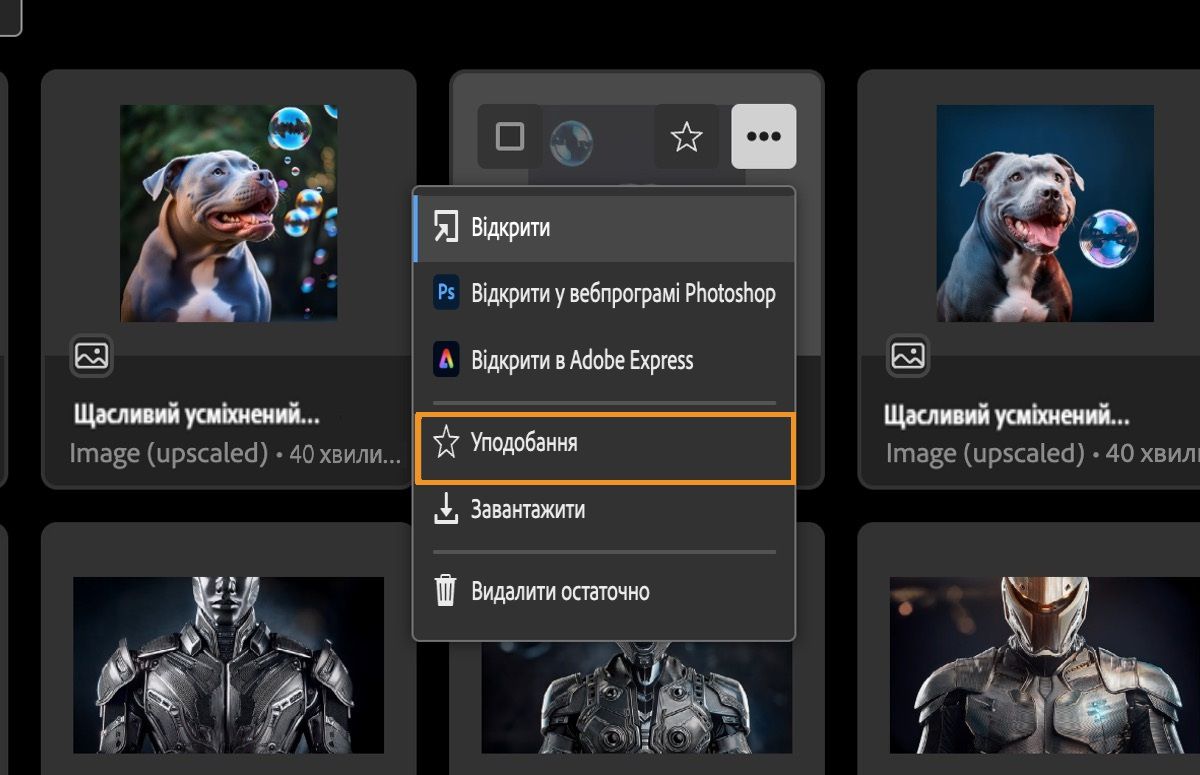1200x775 pixels.
Task: Open the faceless silver robot thumbnail
Action: tap(229, 665)
